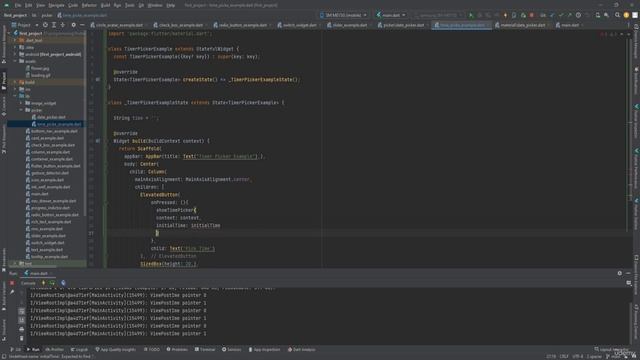Click the UTF-8 encoding in status bar

(x=578, y=356)
